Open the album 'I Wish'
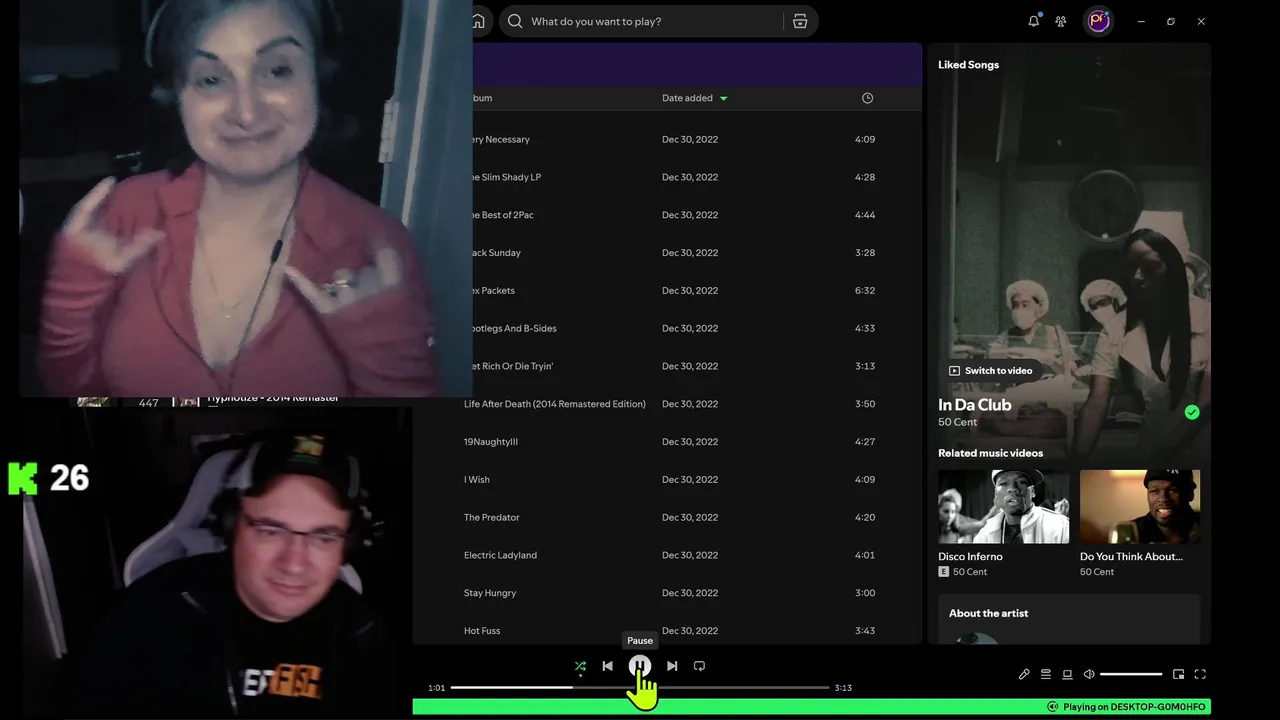The image size is (1280, 720). point(477,480)
